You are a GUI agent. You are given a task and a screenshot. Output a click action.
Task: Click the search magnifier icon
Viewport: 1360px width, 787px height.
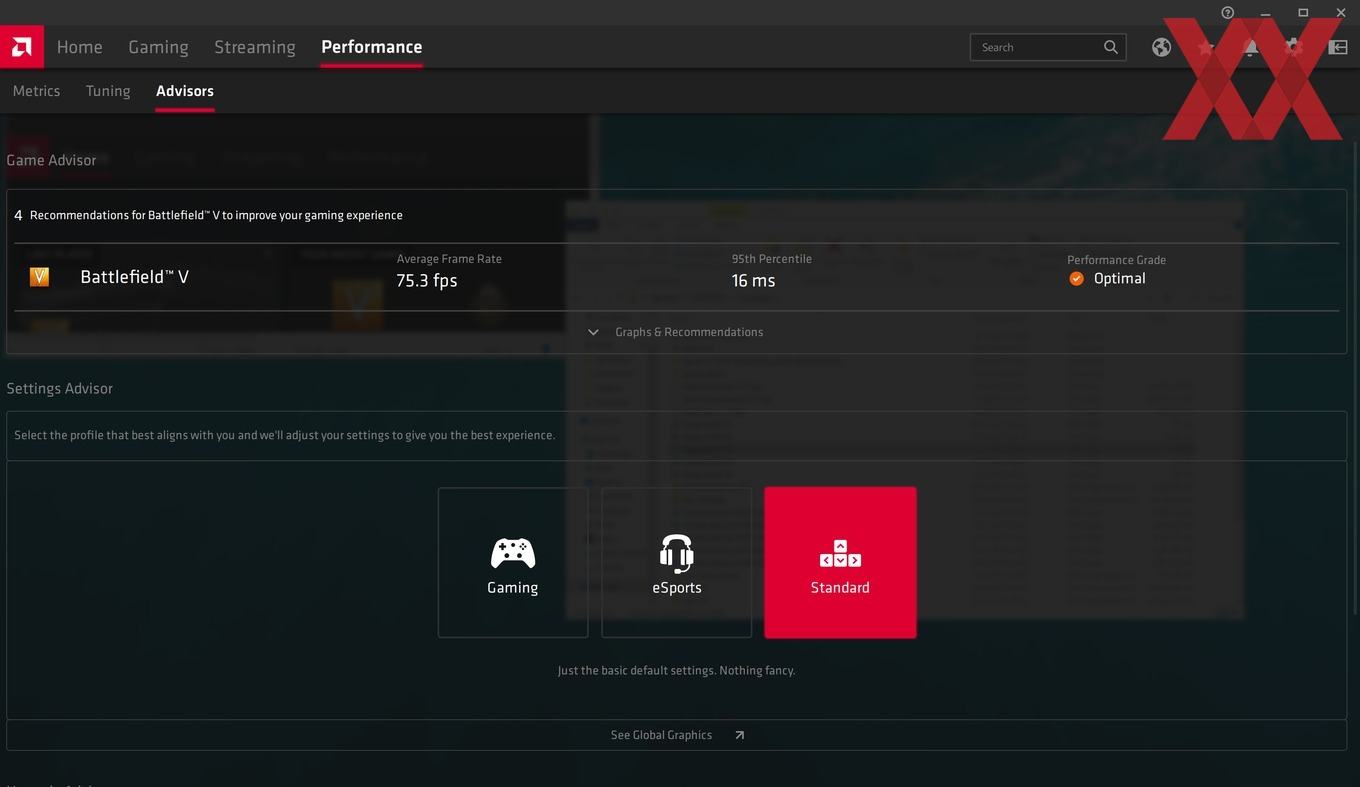1111,47
